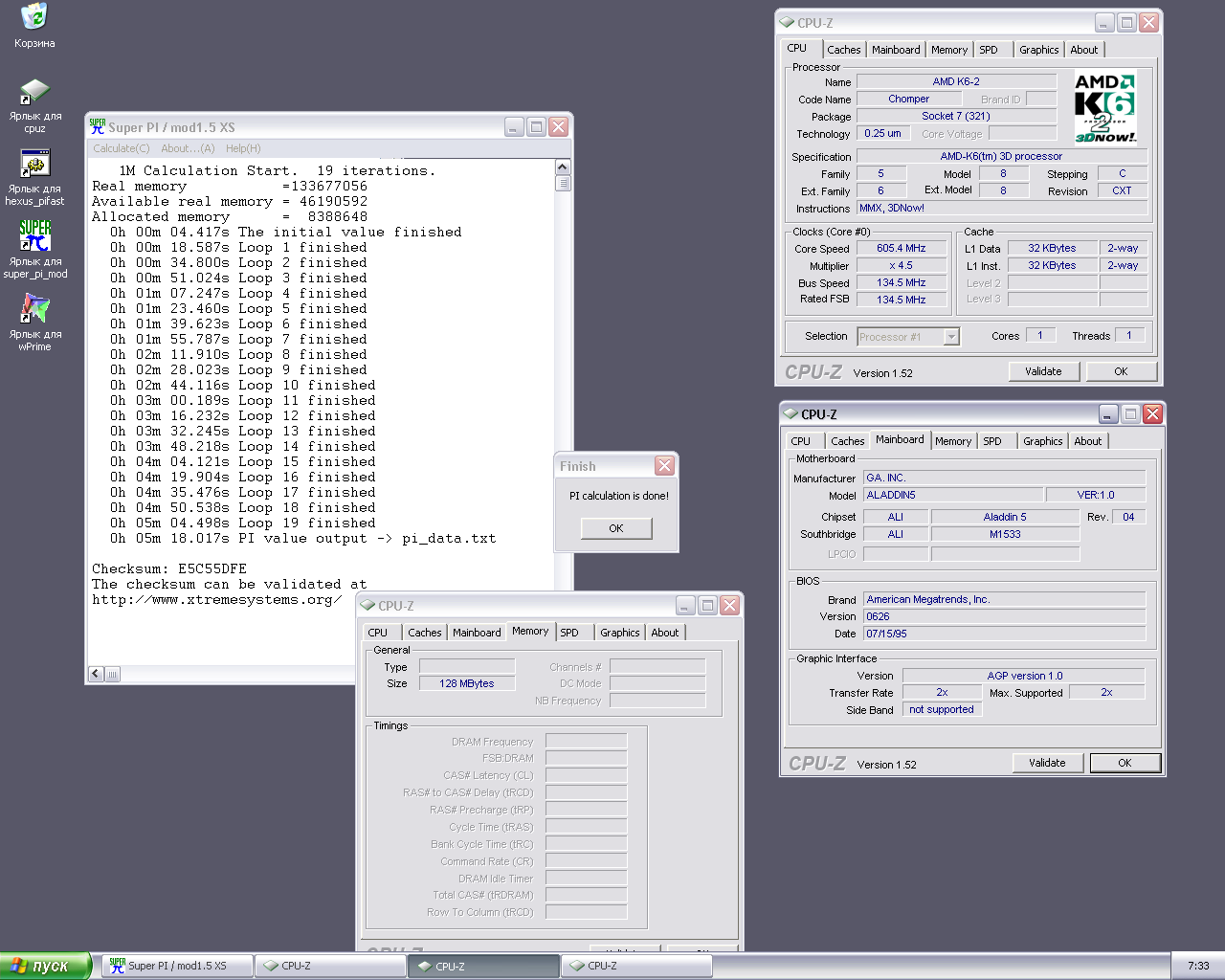Click the AGP version 1.0 field
The width and height of the screenshot is (1225, 980).
[1024, 676]
